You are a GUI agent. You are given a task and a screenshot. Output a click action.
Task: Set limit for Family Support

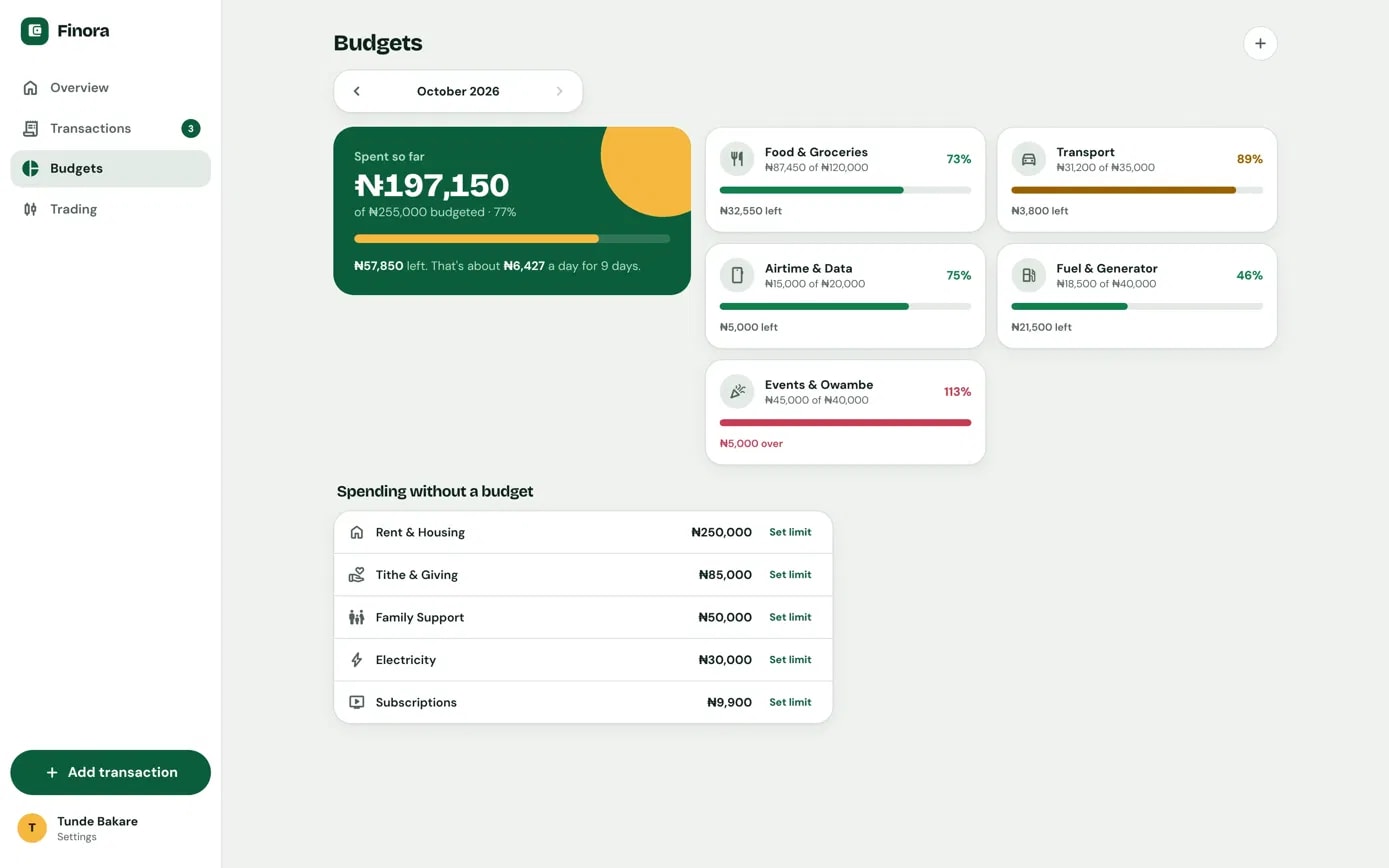[790, 617]
